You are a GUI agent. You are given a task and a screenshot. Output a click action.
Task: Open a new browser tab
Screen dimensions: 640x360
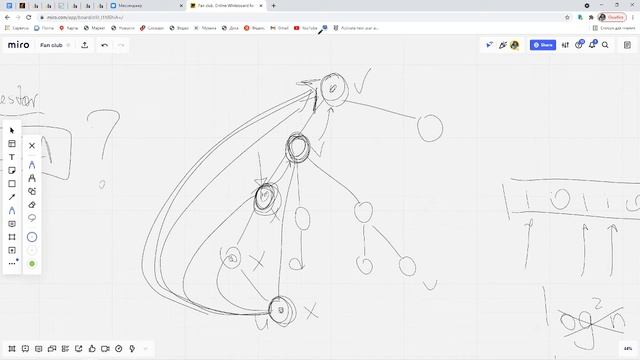click(273, 6)
